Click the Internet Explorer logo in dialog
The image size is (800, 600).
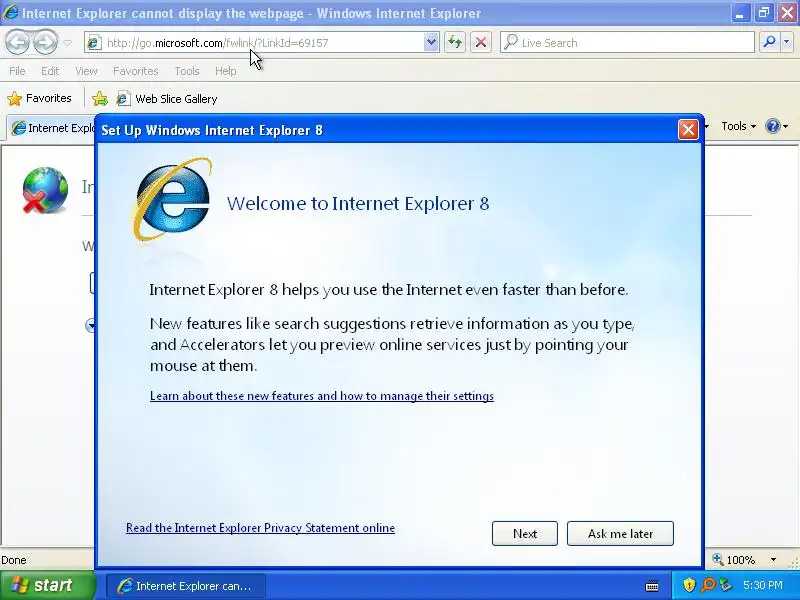coord(173,199)
